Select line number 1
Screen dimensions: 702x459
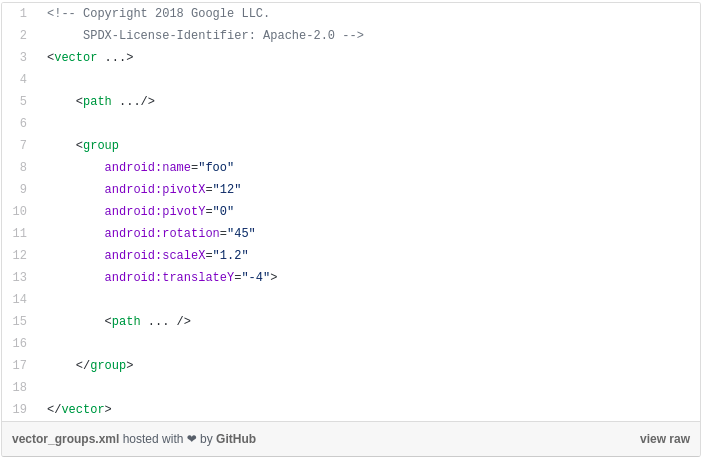pyautogui.click(x=22, y=14)
